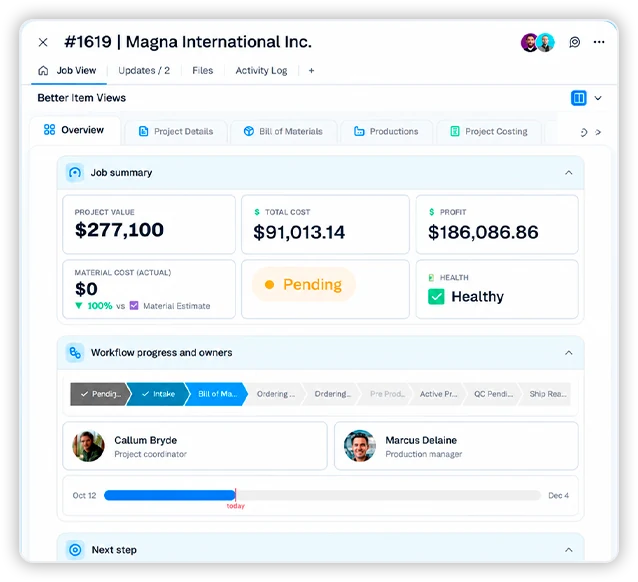Select the Intake workflow stage

158,394
